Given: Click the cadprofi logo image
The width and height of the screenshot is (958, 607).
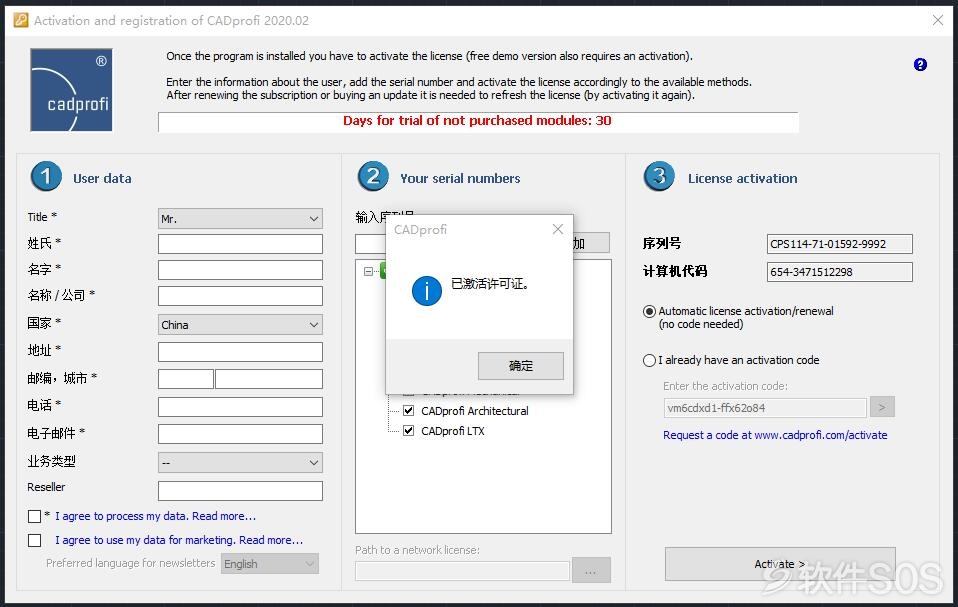Looking at the screenshot, I should point(71,90).
